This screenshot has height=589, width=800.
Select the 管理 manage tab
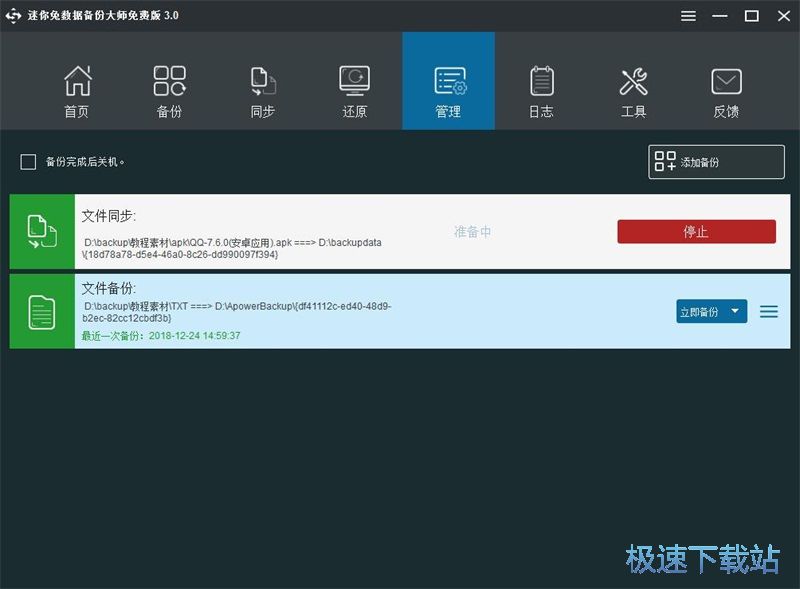(x=448, y=81)
